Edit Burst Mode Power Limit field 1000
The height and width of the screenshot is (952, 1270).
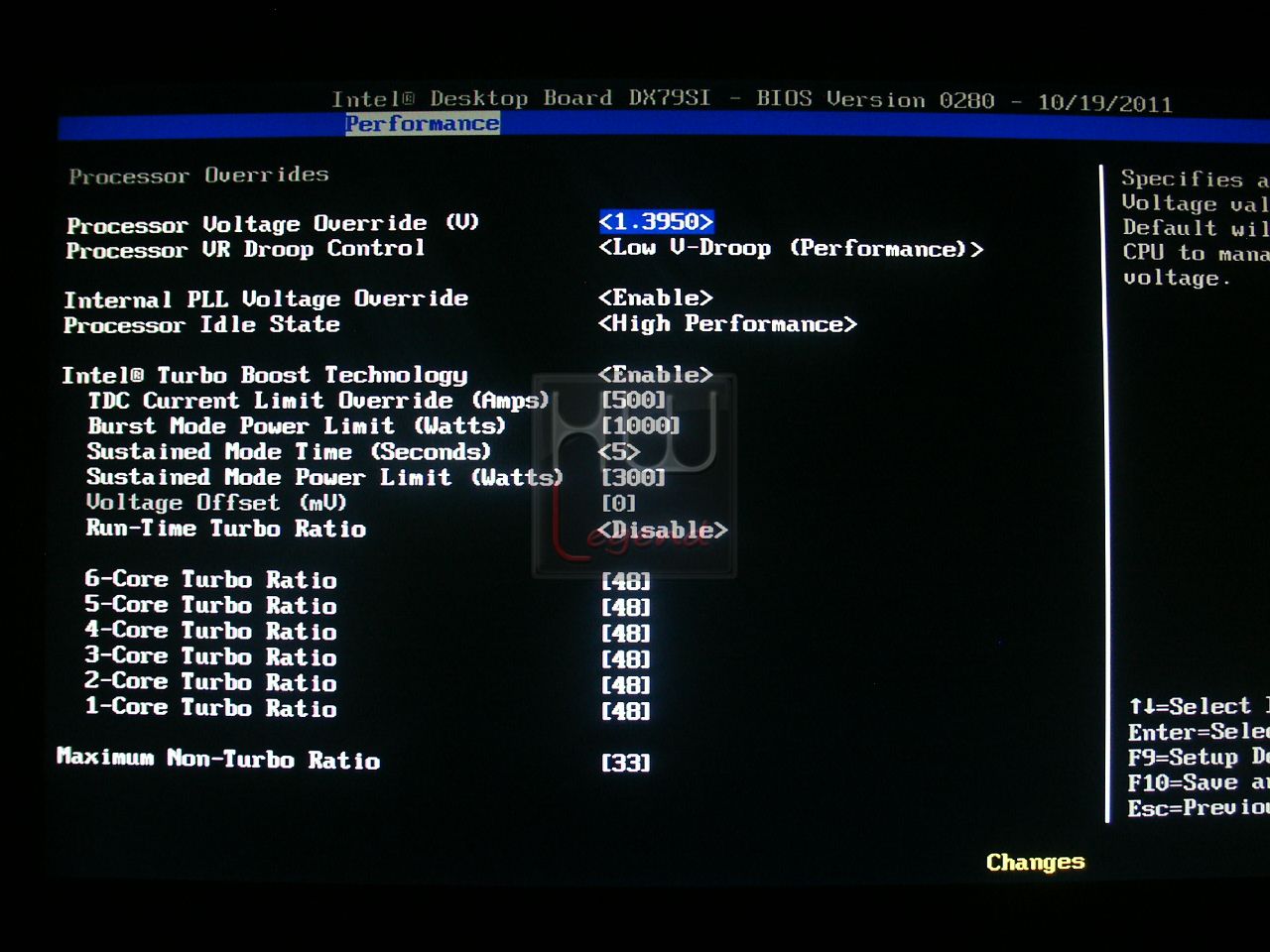tap(641, 425)
